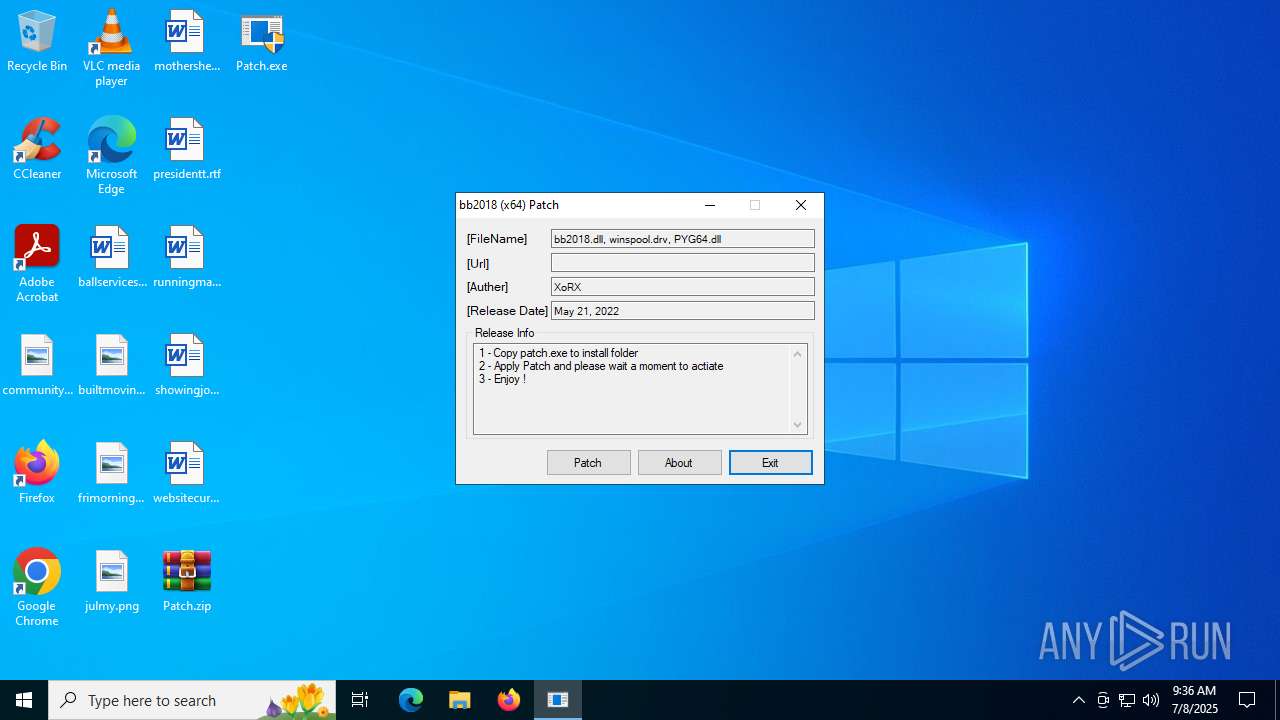Select runningma... Word document icon
1280x720 pixels.
pos(186,258)
